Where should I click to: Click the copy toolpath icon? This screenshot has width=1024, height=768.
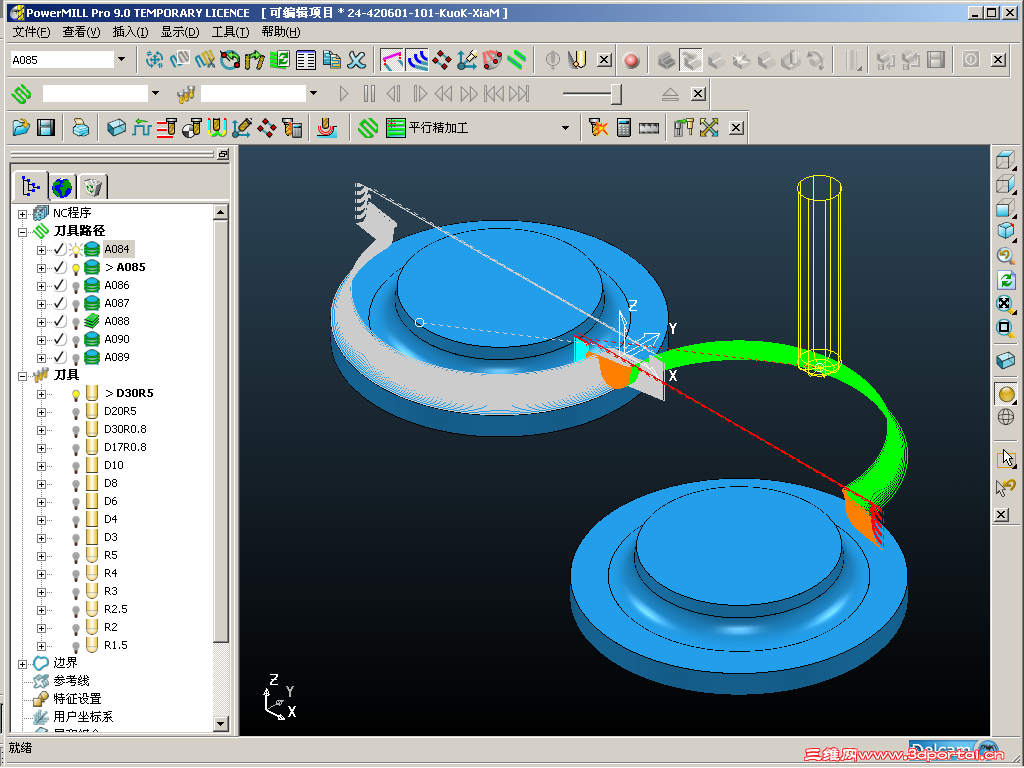332,60
